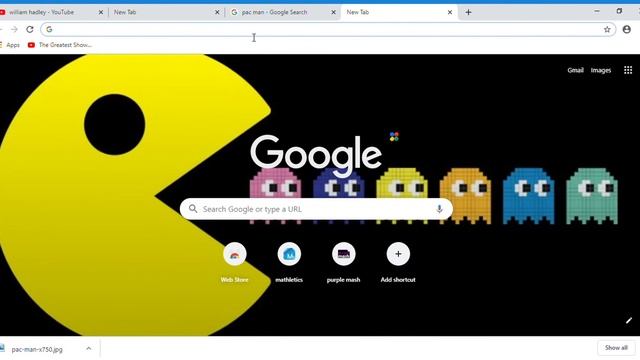Click the Google logo
The width and height of the screenshot is (640, 360).
point(316,155)
